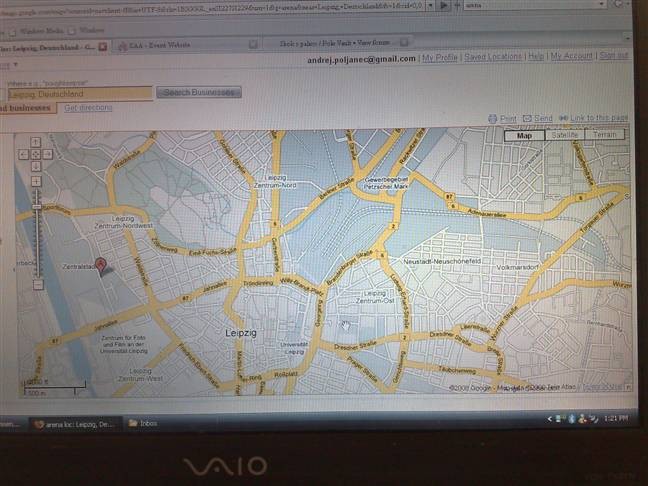Open the Saved Locations link
This screenshot has height=486, width=648.
(x=493, y=57)
